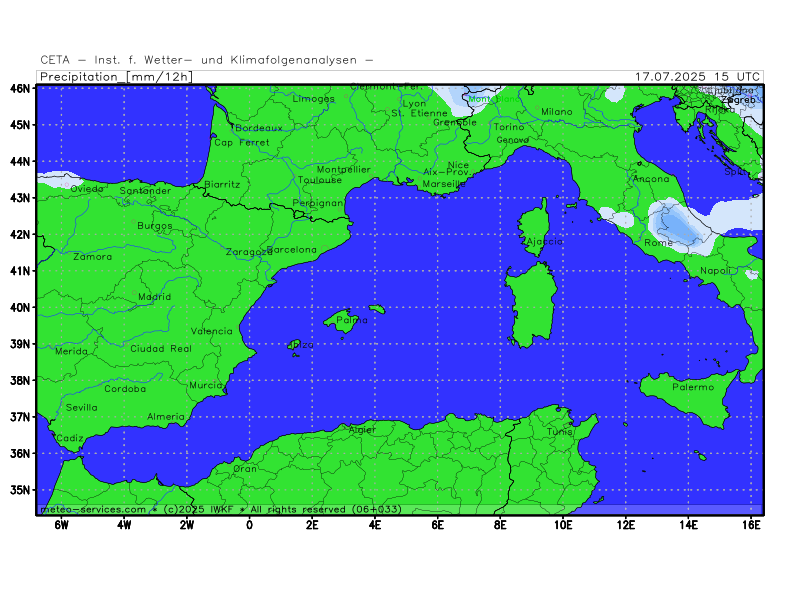This screenshot has width=800, height=600.
Task: Click the Genova city label
Action: pyautogui.click(x=512, y=139)
